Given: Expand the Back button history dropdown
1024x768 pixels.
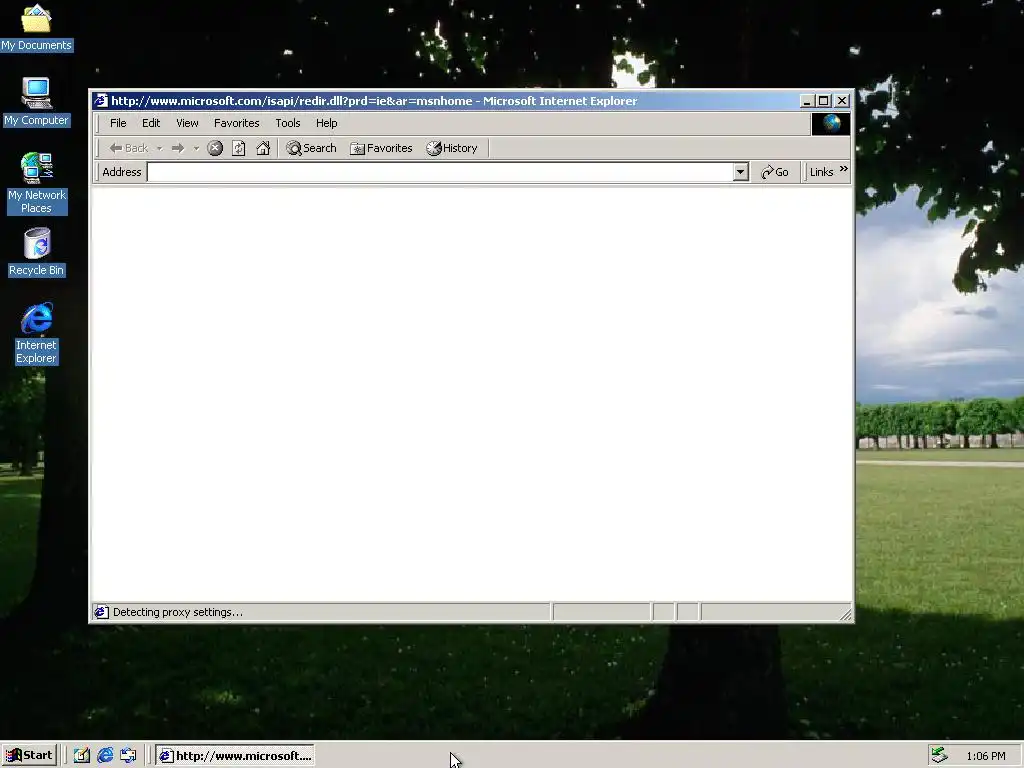Looking at the screenshot, I should point(159,149).
